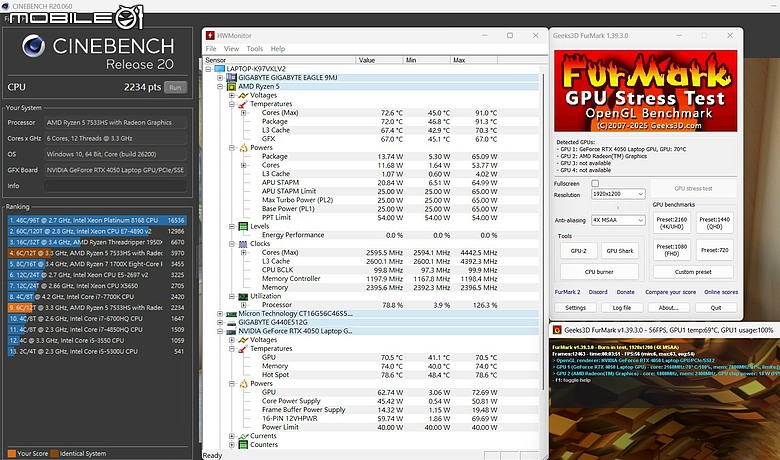780x460 pixels.
Task: Click the Sensor column header
Action: [x=280, y=60]
